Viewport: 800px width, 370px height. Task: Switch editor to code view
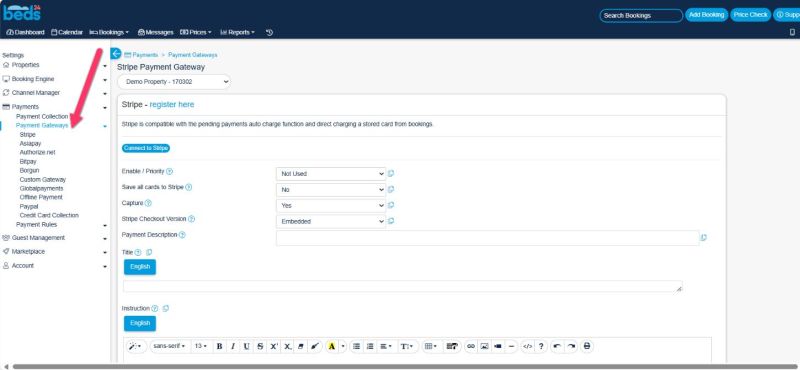click(x=528, y=346)
